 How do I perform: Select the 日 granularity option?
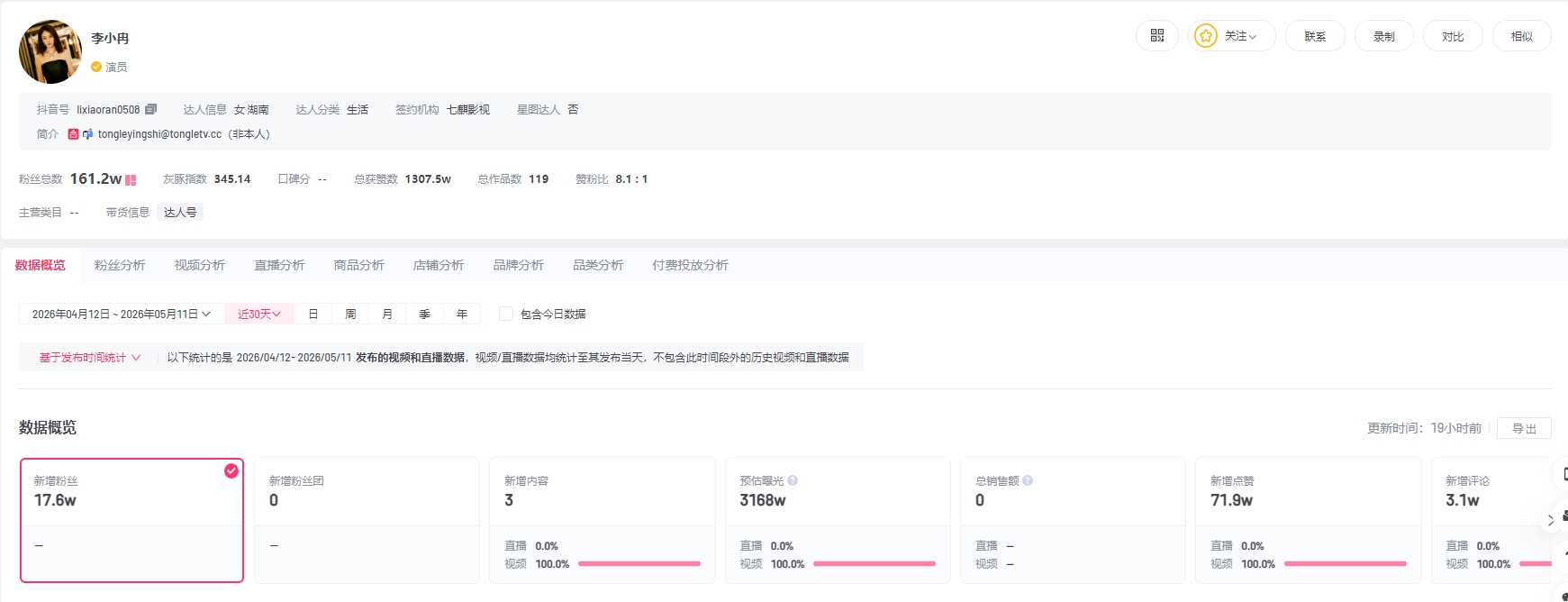[x=313, y=314]
